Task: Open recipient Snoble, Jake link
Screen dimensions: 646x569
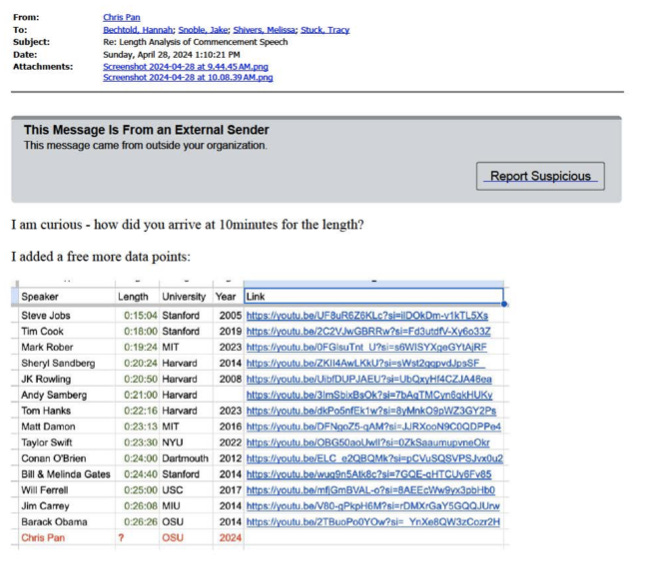Action: [x=203, y=30]
